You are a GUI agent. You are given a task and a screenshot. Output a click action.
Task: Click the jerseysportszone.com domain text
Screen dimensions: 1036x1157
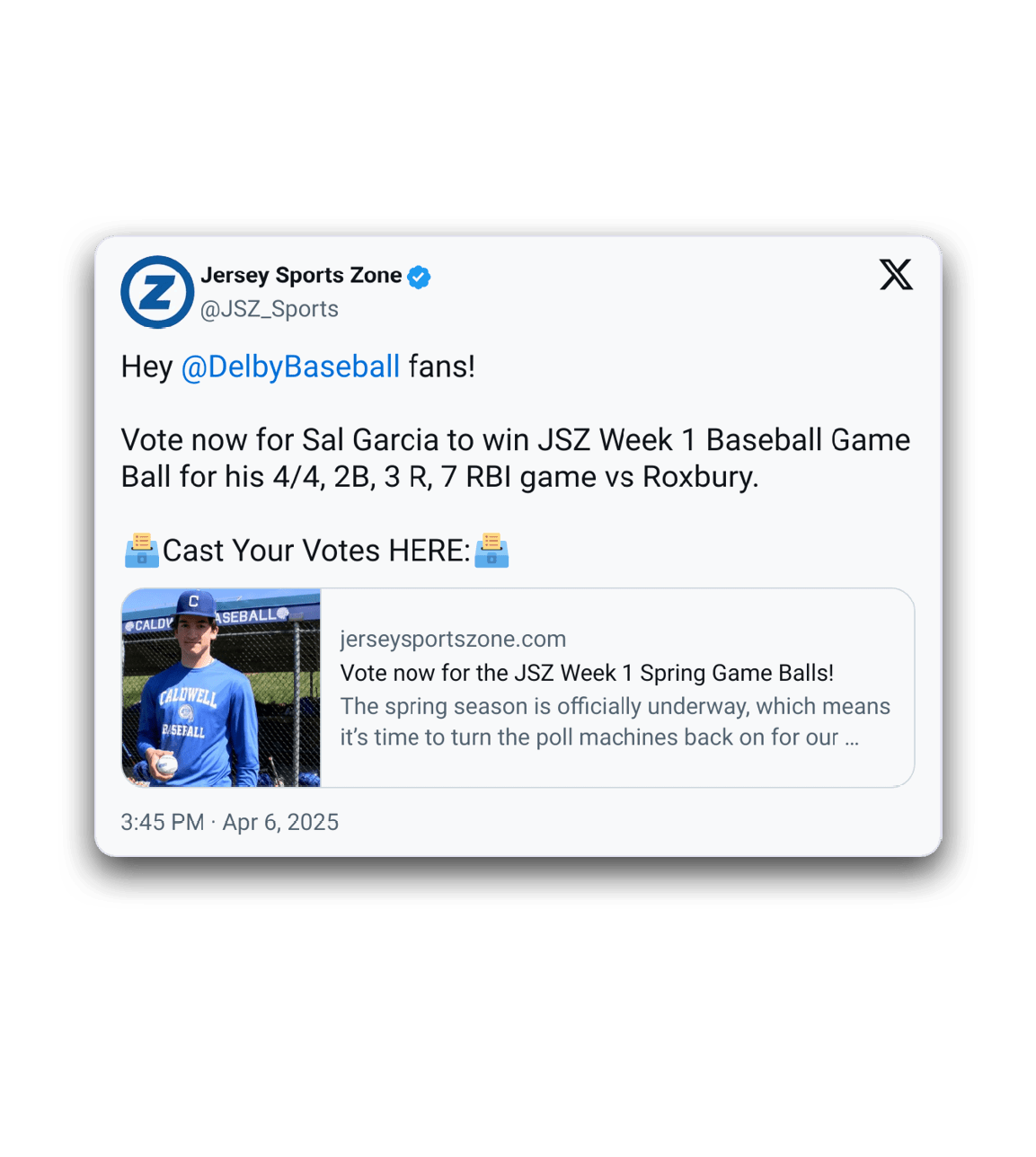click(453, 639)
